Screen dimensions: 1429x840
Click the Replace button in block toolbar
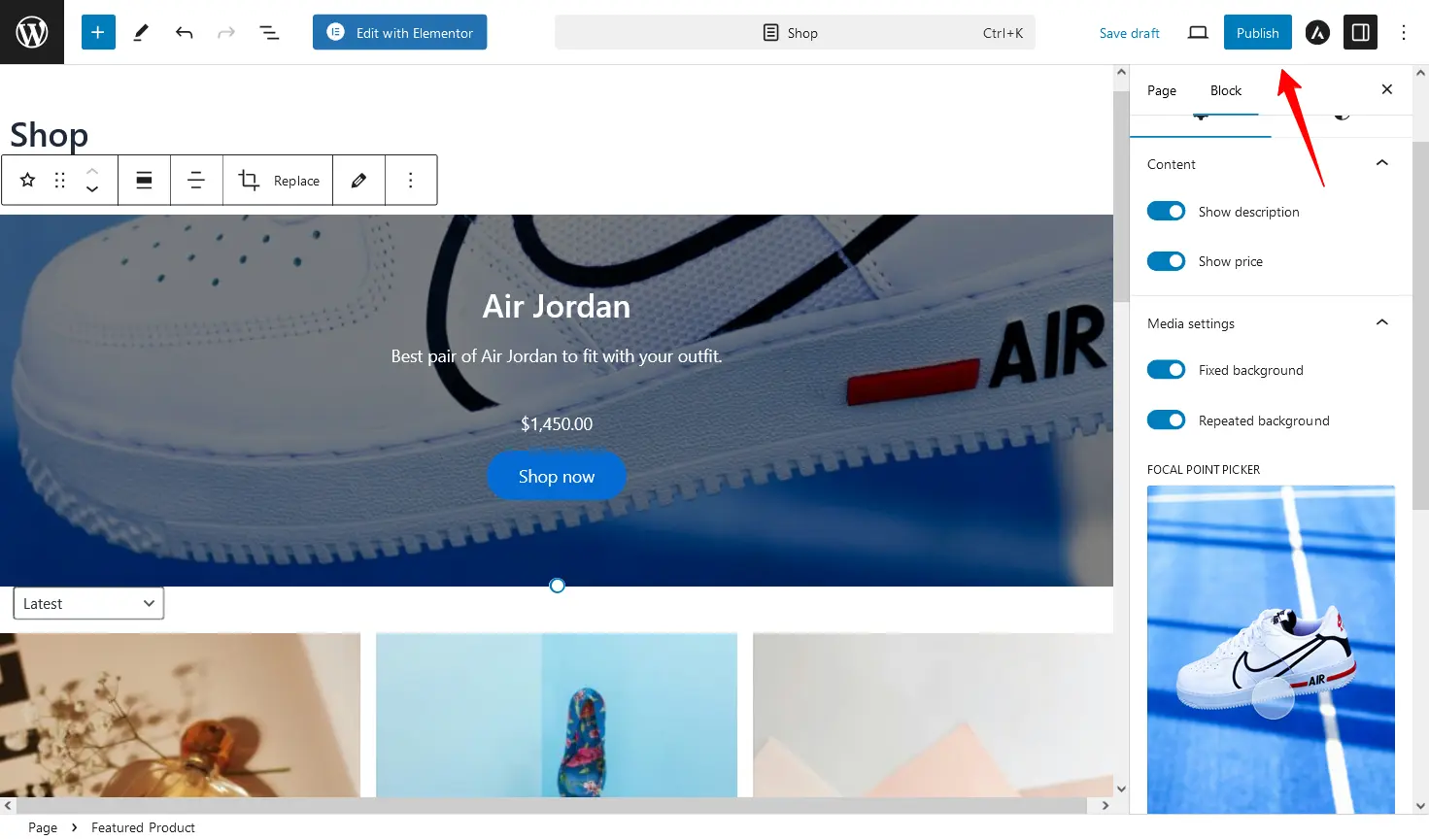[296, 180]
